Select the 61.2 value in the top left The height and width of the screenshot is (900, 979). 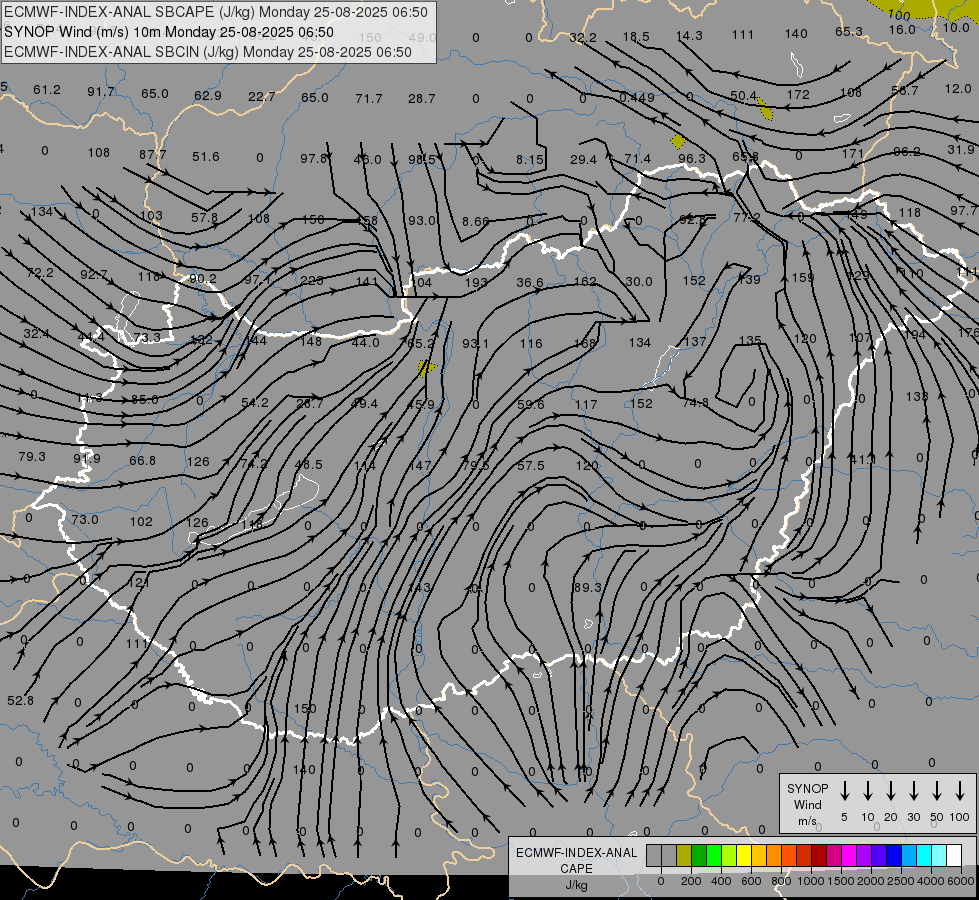[x=47, y=90]
